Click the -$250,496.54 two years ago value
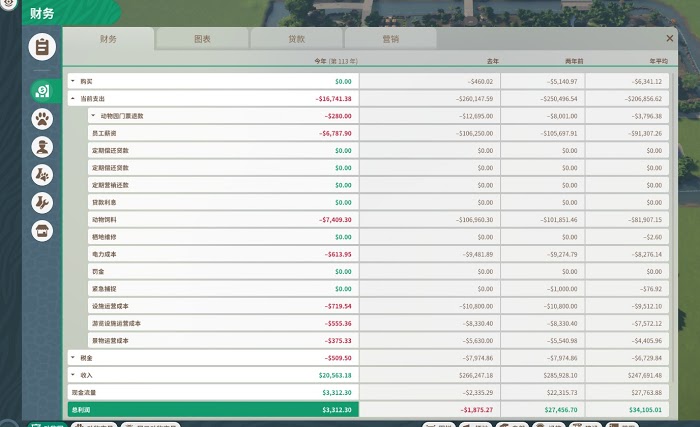The height and width of the screenshot is (427, 700). click(558, 99)
